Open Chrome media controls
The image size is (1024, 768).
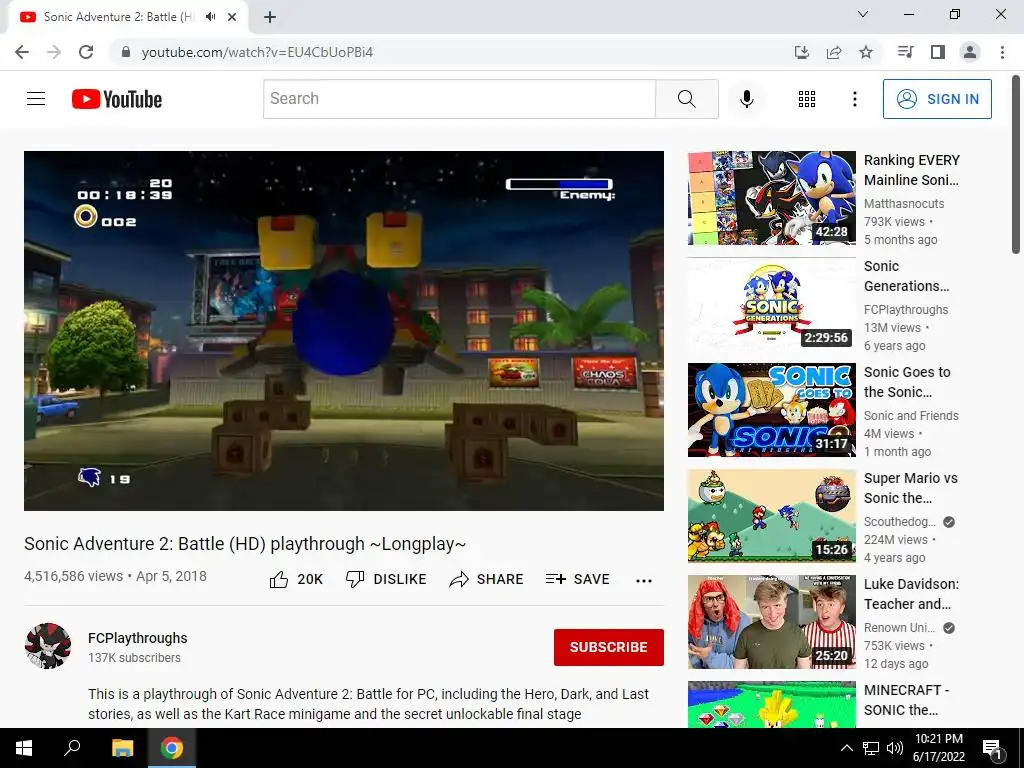coord(905,52)
